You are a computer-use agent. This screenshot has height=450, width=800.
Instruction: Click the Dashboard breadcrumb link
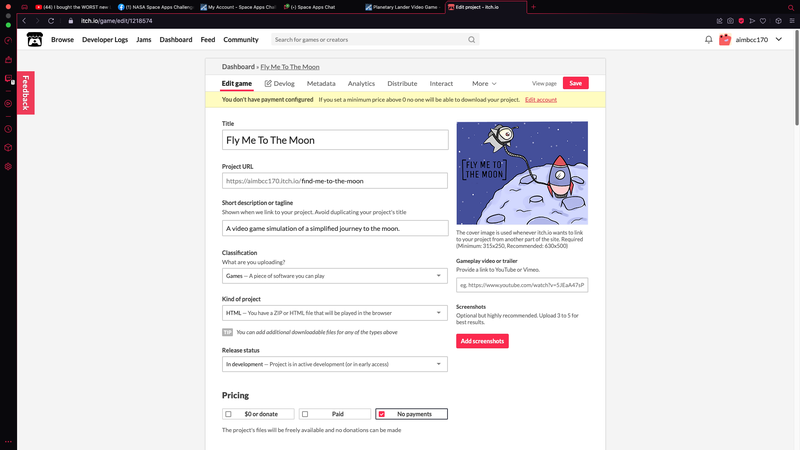[238, 67]
